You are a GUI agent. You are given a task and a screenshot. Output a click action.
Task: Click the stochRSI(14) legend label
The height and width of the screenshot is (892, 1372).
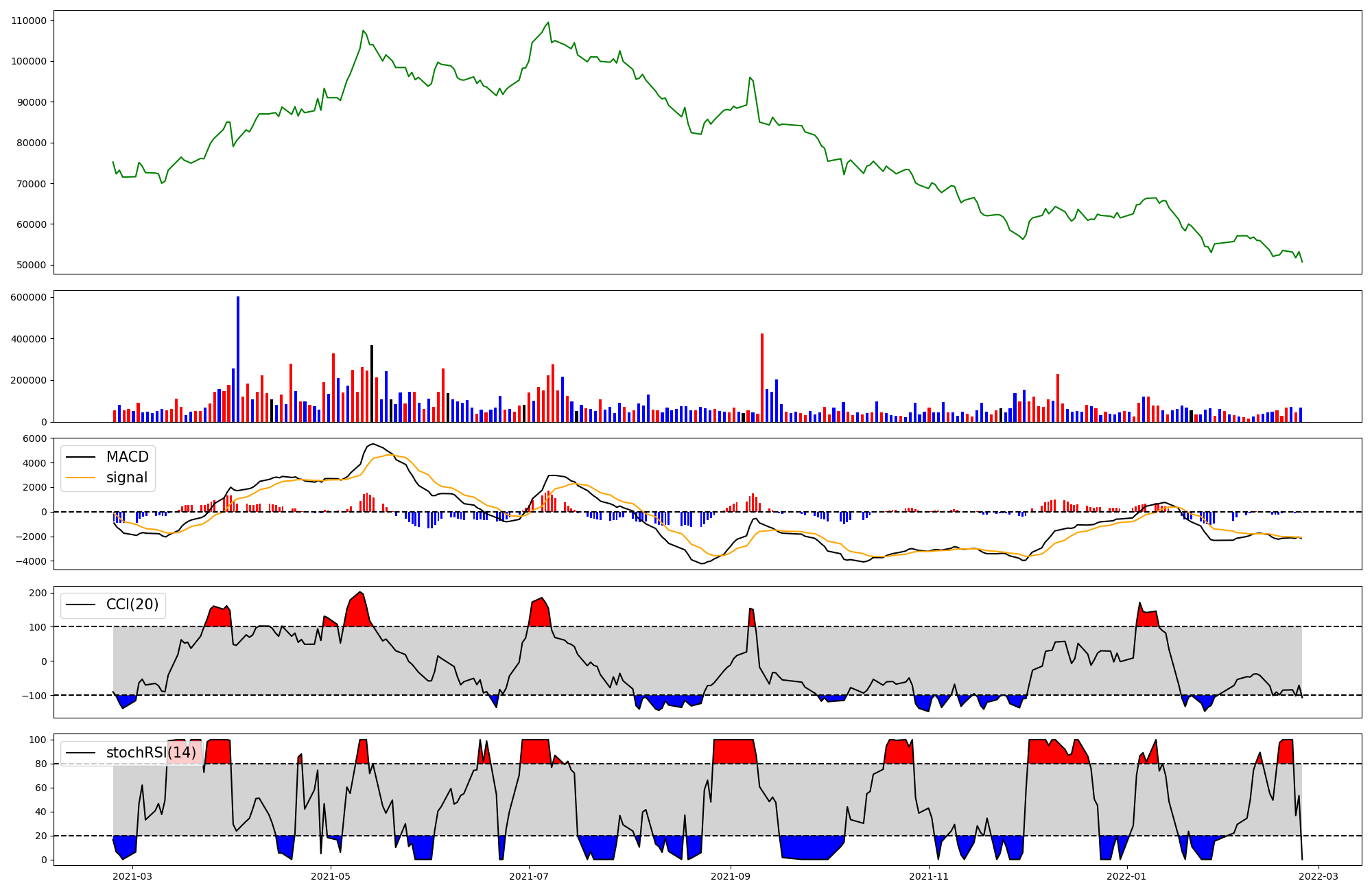click(x=151, y=753)
